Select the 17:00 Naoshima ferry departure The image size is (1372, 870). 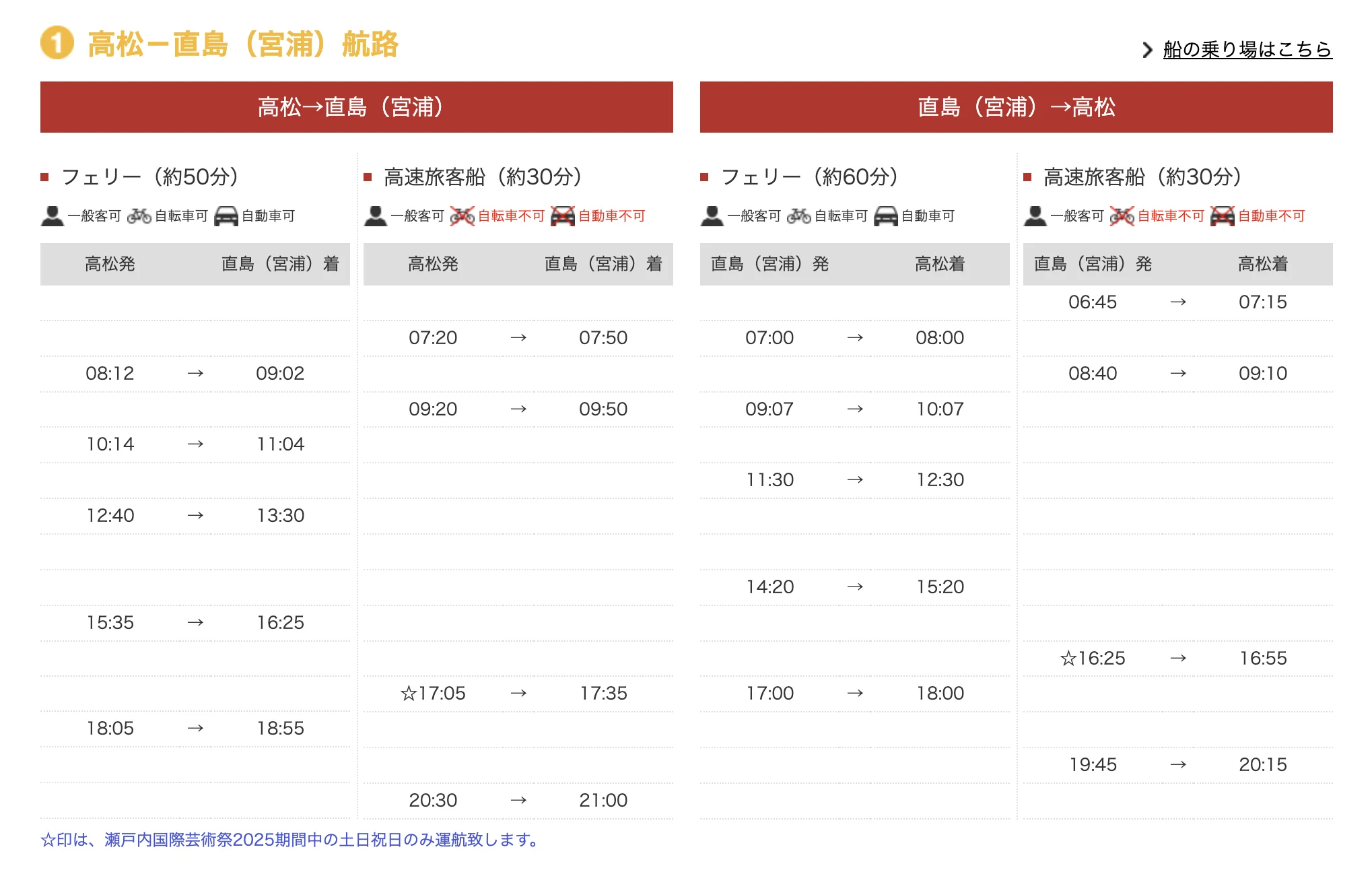pos(769,694)
